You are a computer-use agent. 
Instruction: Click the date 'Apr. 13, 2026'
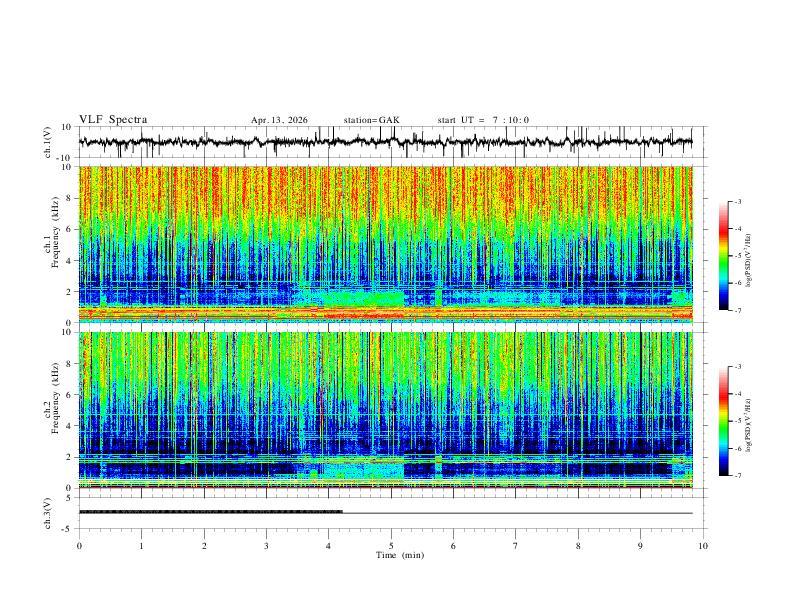[279, 120]
